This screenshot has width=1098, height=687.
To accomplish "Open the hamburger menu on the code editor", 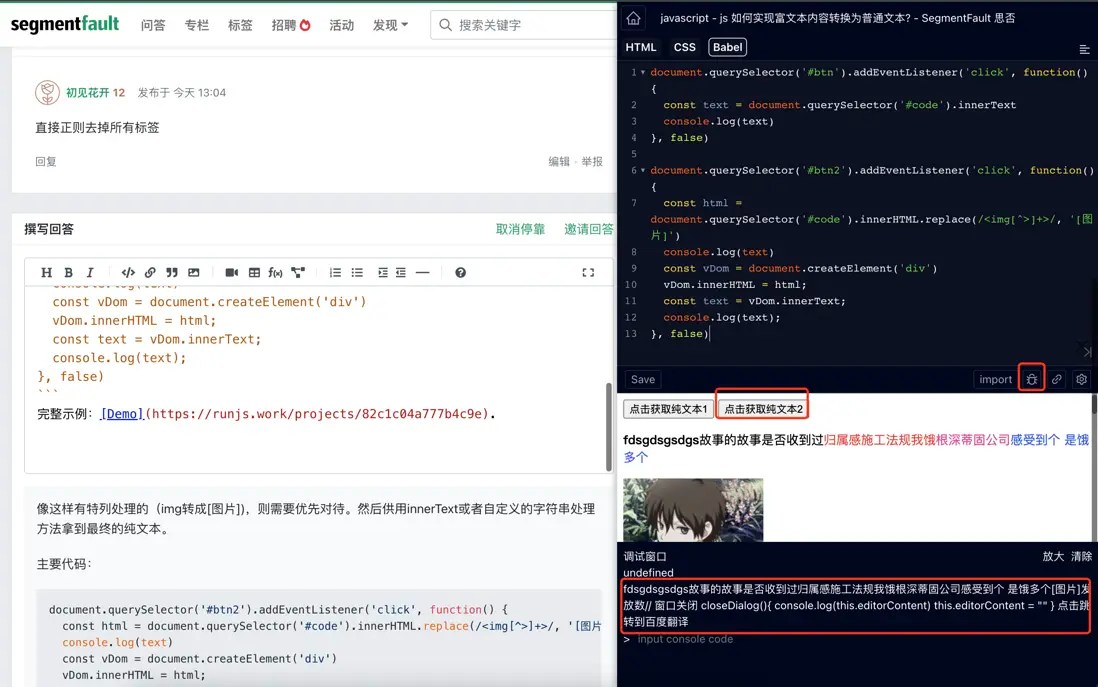I will click(1086, 49).
